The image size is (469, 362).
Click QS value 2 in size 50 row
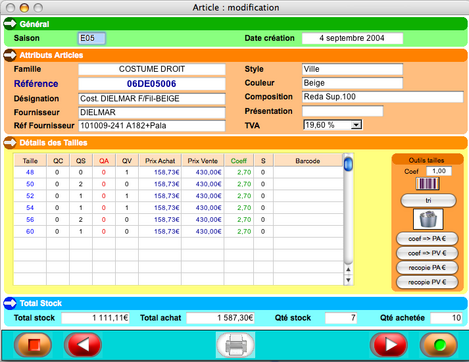pos(81,184)
